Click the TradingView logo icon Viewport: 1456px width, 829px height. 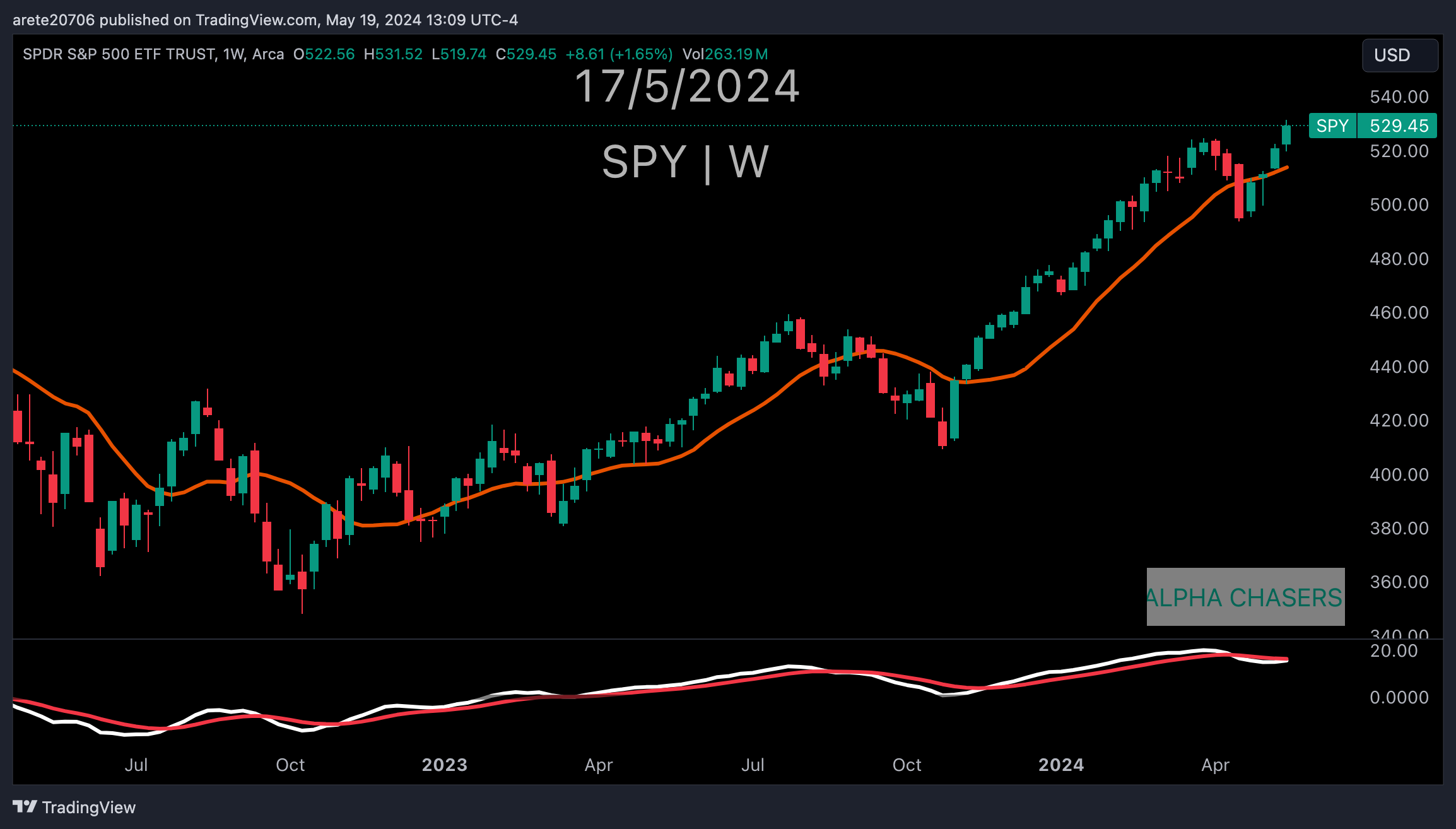click(25, 807)
